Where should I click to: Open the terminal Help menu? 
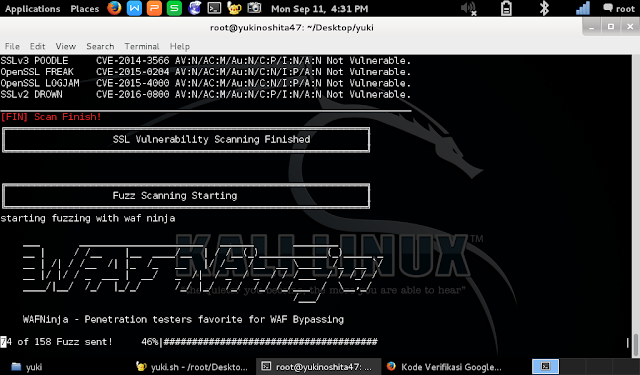[x=180, y=46]
